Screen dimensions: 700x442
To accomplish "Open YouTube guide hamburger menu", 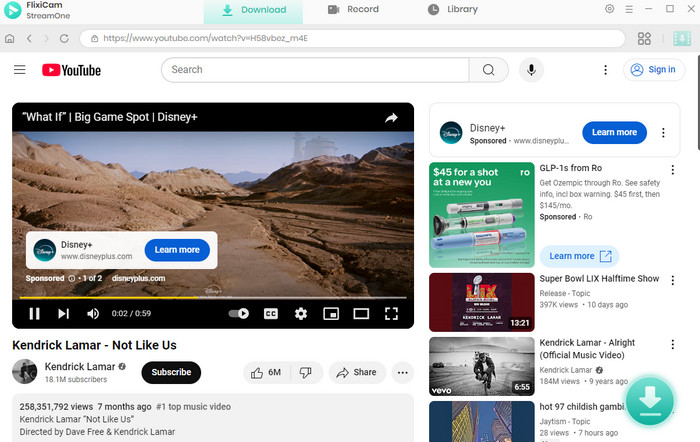I will pyautogui.click(x=20, y=70).
